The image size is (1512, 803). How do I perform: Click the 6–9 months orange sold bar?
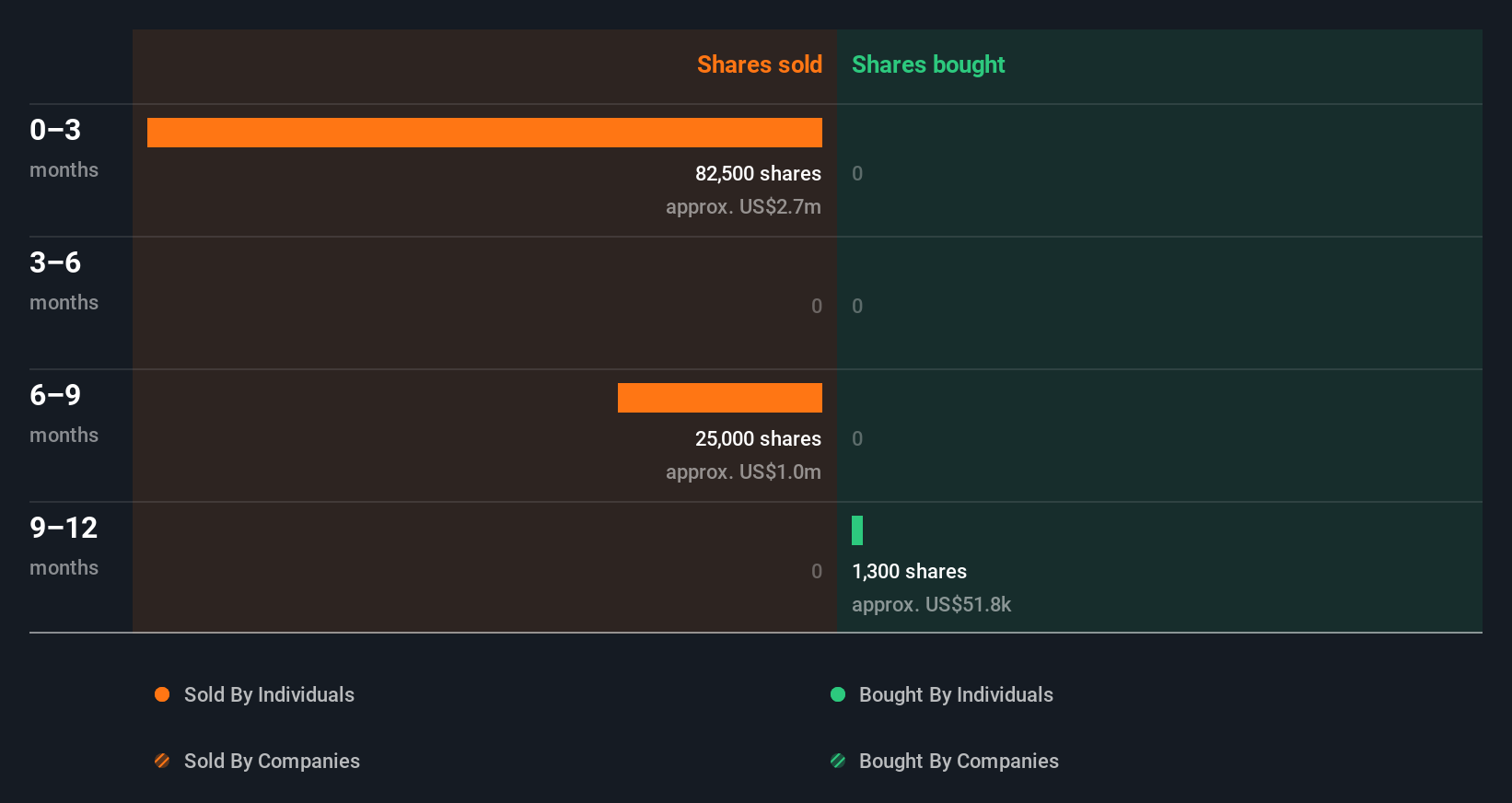click(x=720, y=398)
